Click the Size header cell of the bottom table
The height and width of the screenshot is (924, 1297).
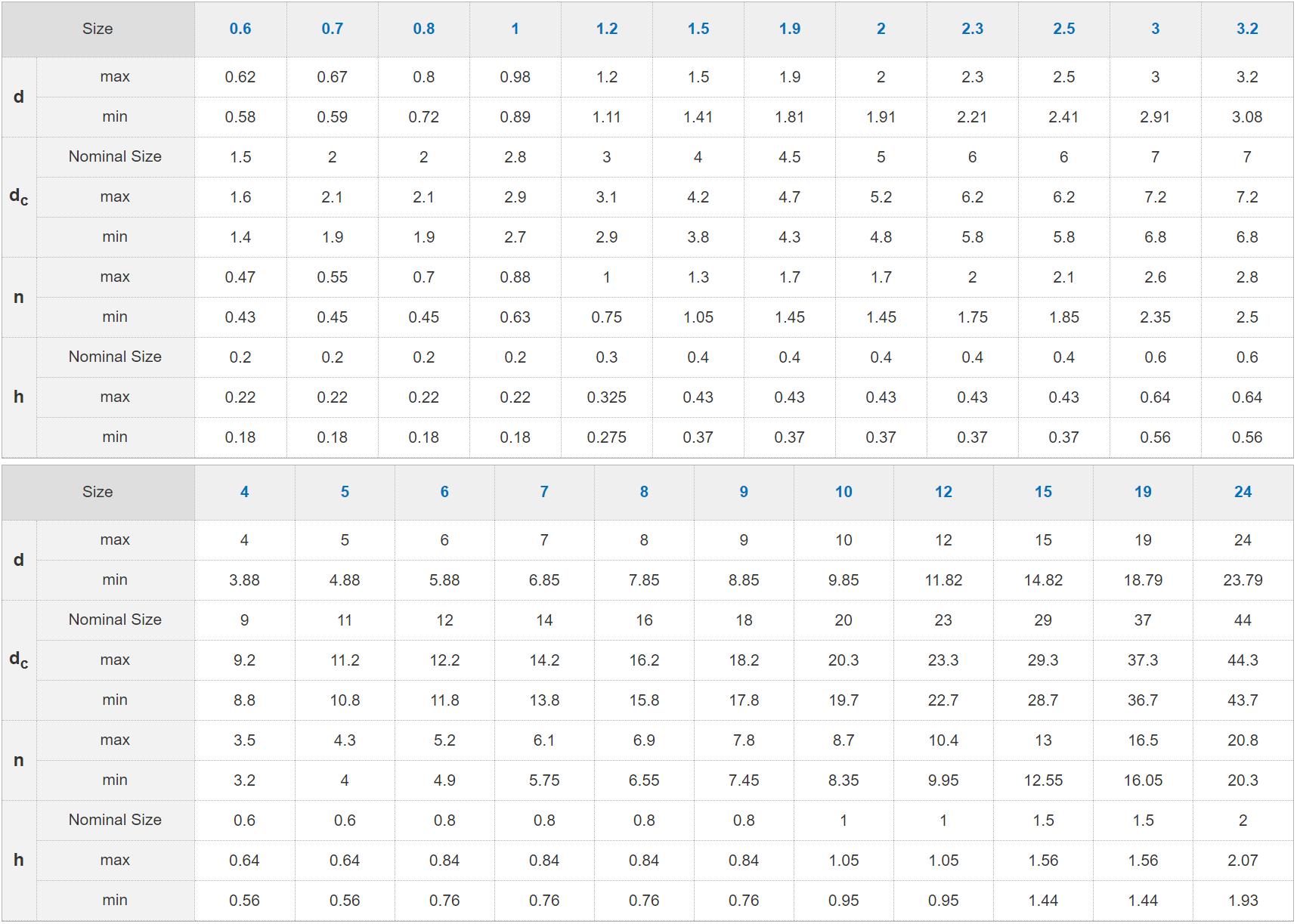[98, 492]
